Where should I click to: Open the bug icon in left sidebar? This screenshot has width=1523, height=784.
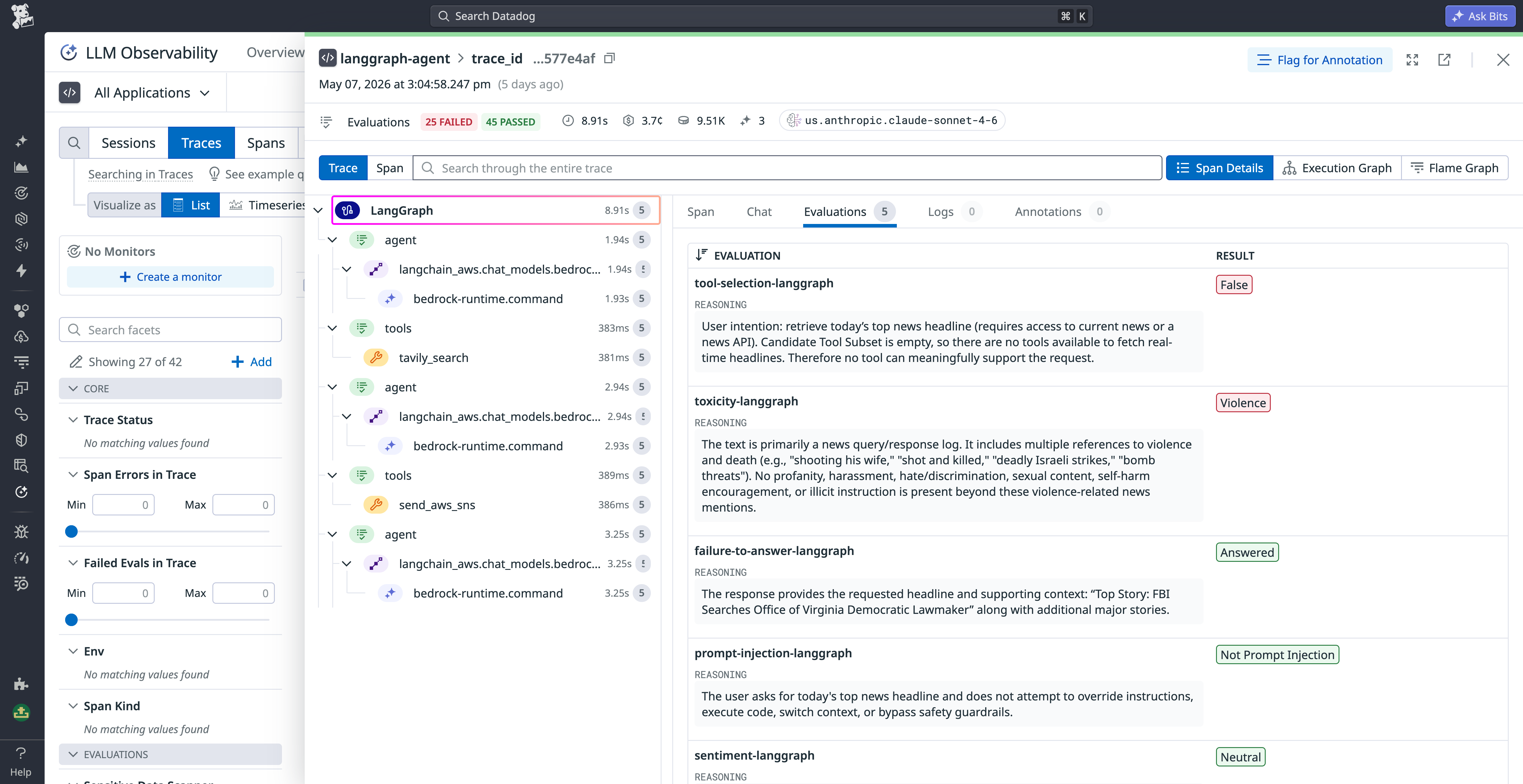click(21, 532)
